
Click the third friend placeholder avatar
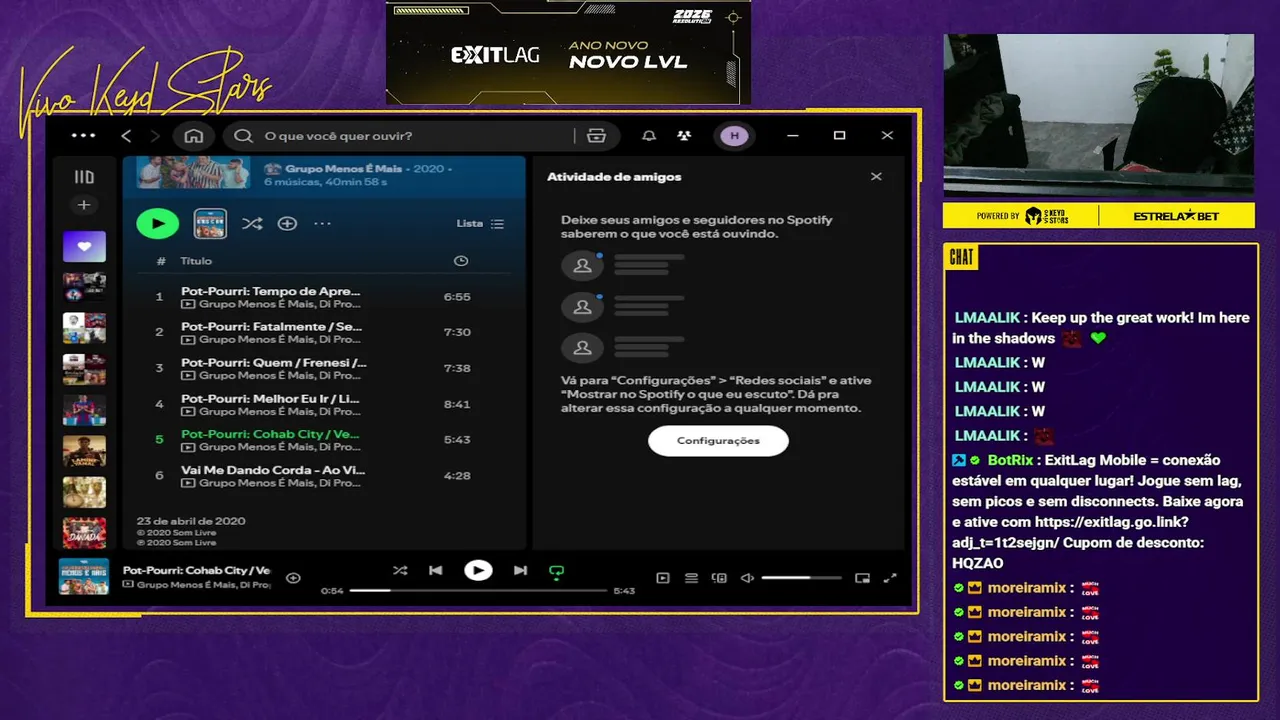coord(582,348)
